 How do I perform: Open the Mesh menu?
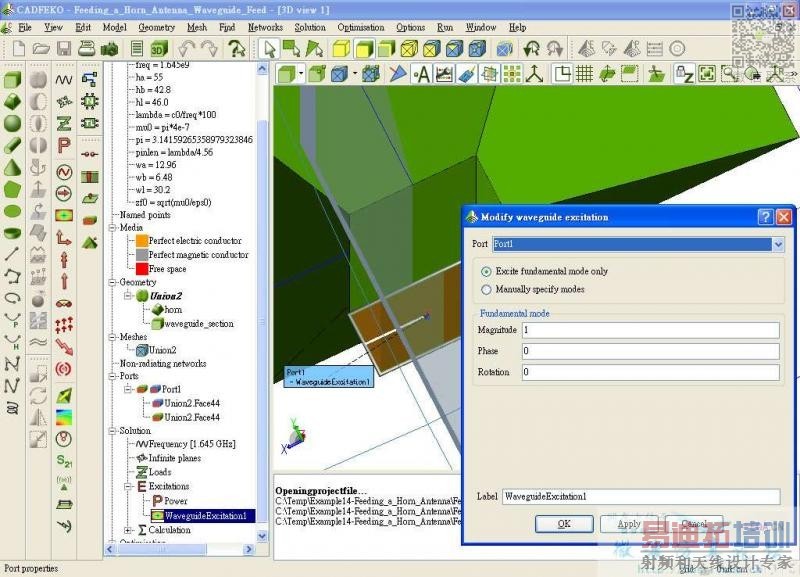coord(197,28)
